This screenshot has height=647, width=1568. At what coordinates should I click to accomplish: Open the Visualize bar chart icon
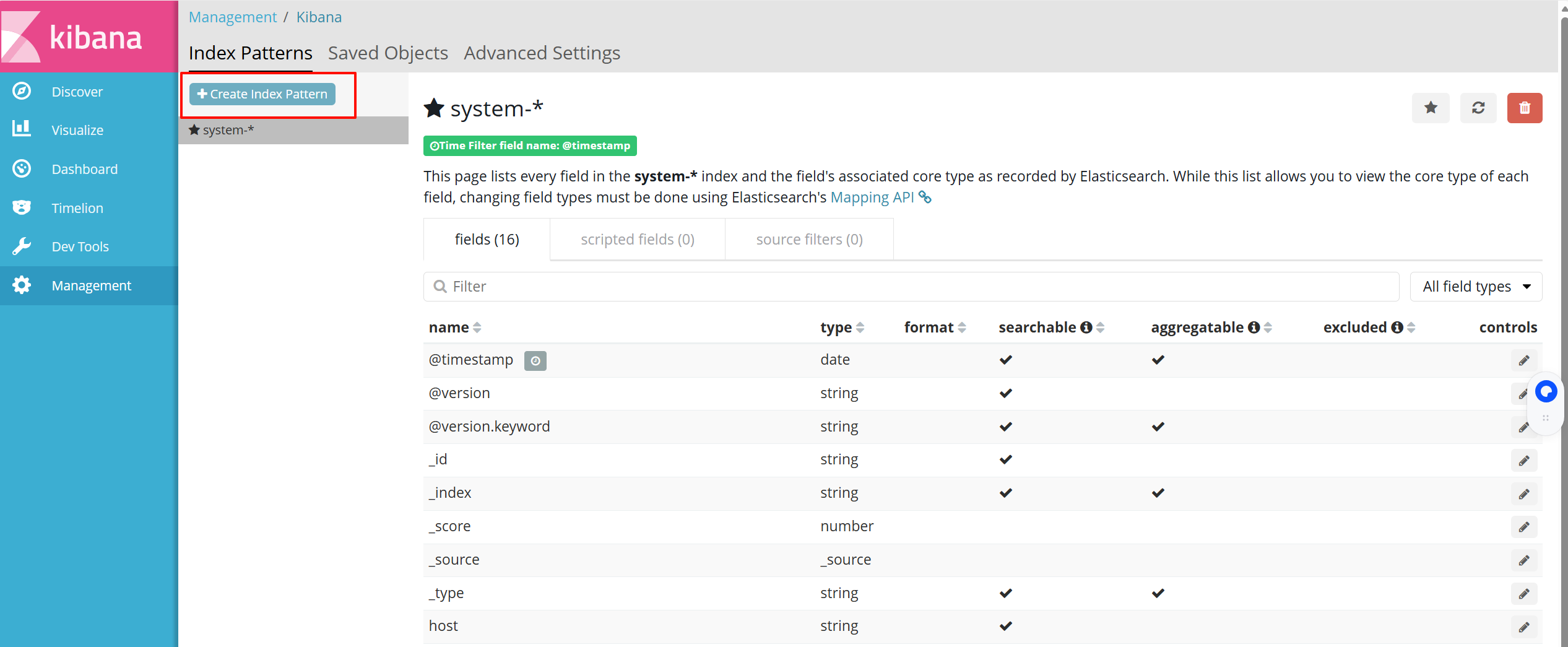click(x=22, y=129)
